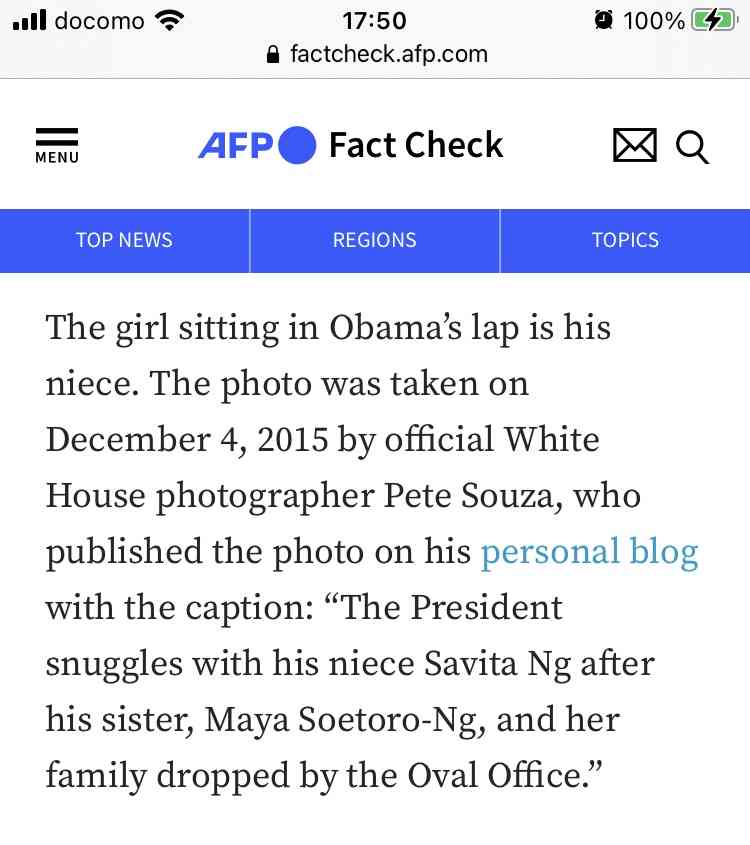Tap the 17:50 clock in status bar
This screenshot has height=845, width=750.
(374, 21)
